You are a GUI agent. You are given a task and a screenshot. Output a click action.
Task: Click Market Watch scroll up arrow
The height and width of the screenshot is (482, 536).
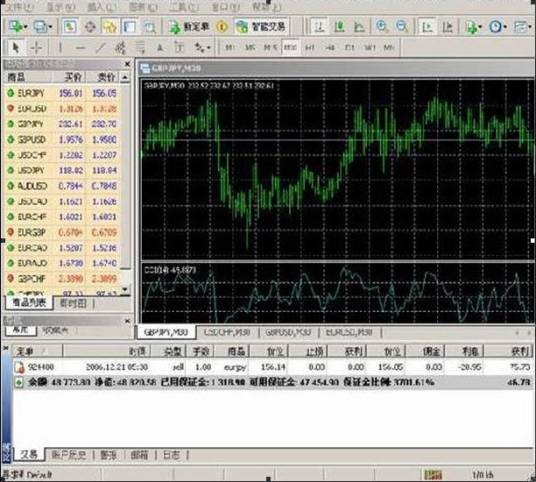(125, 78)
